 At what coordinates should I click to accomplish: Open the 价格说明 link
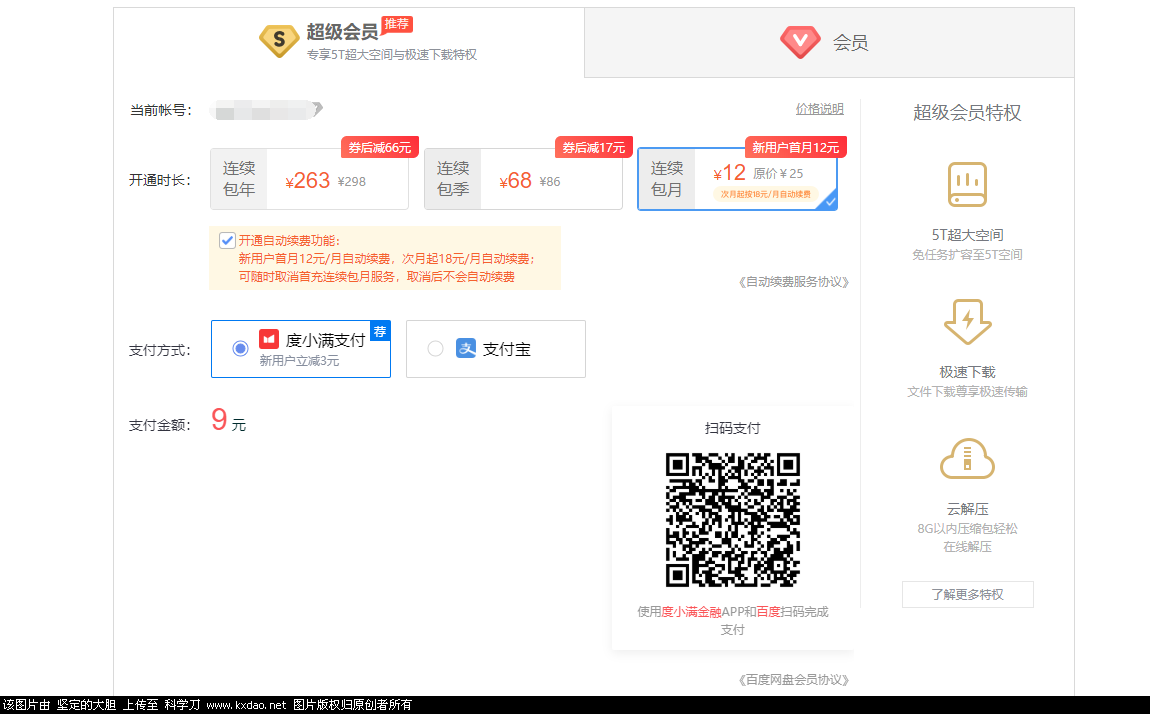tap(819, 109)
